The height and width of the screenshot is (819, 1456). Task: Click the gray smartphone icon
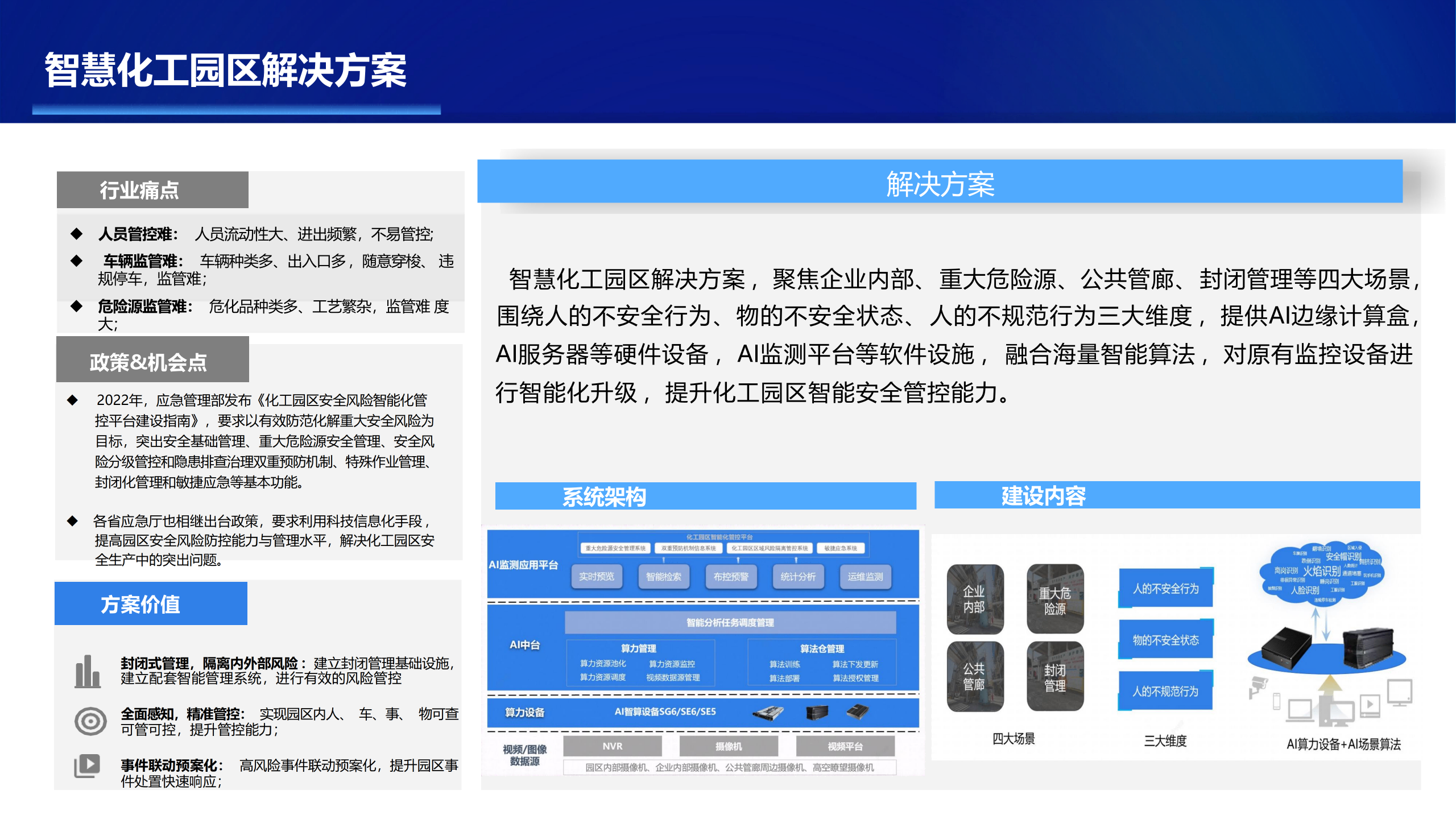(1276, 702)
